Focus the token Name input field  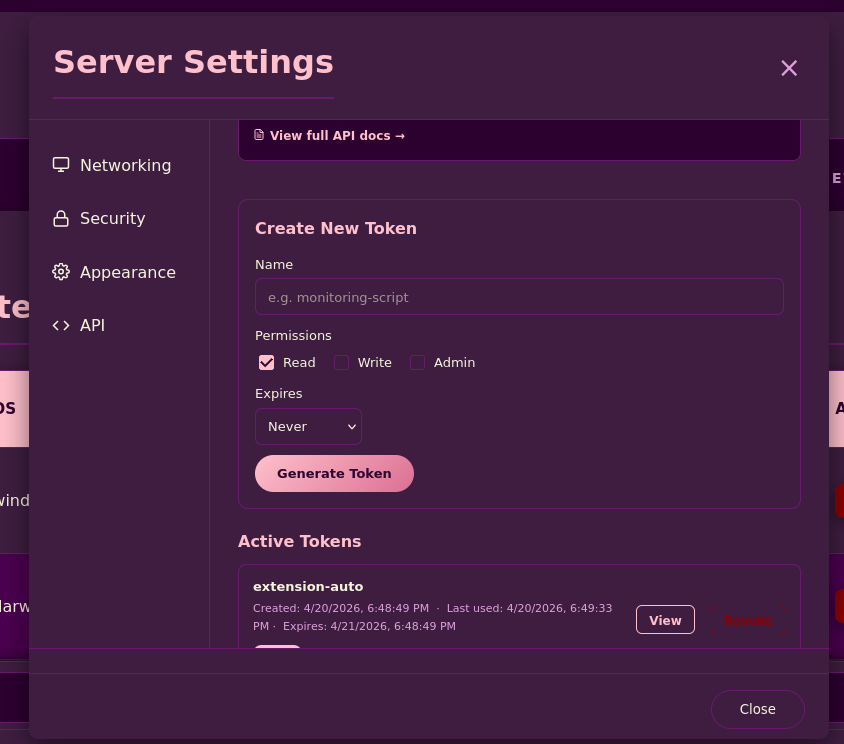tap(519, 297)
